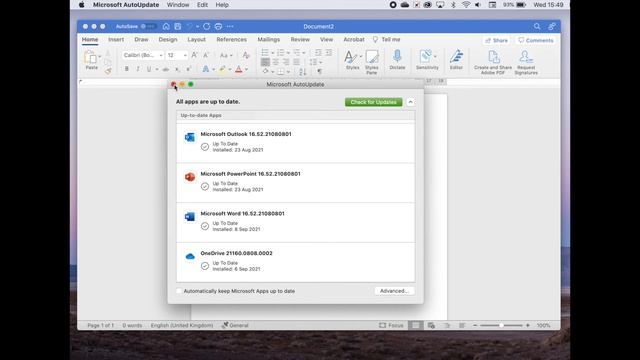Click Create and Share Adobe PDF
640x360 pixels.
pyautogui.click(x=493, y=62)
